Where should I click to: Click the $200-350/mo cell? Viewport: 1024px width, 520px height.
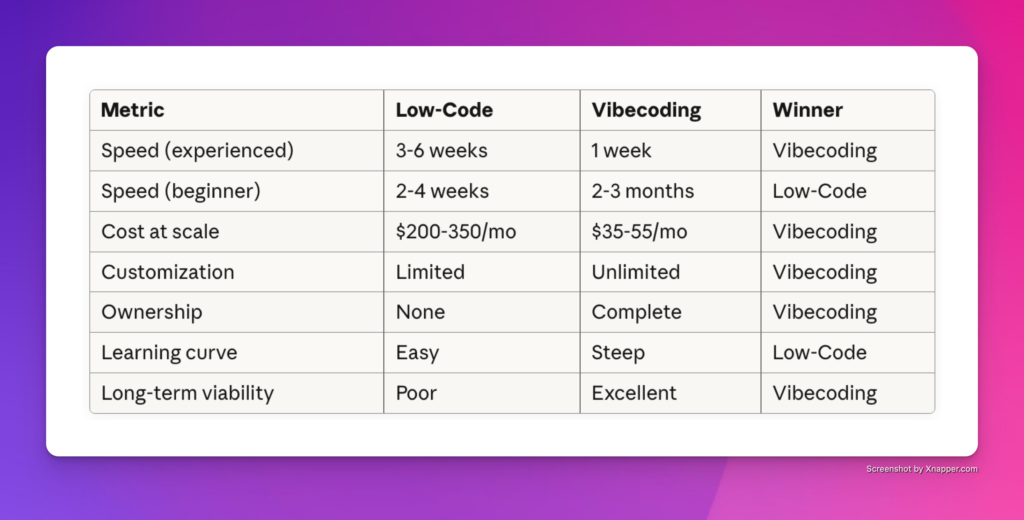456,232
